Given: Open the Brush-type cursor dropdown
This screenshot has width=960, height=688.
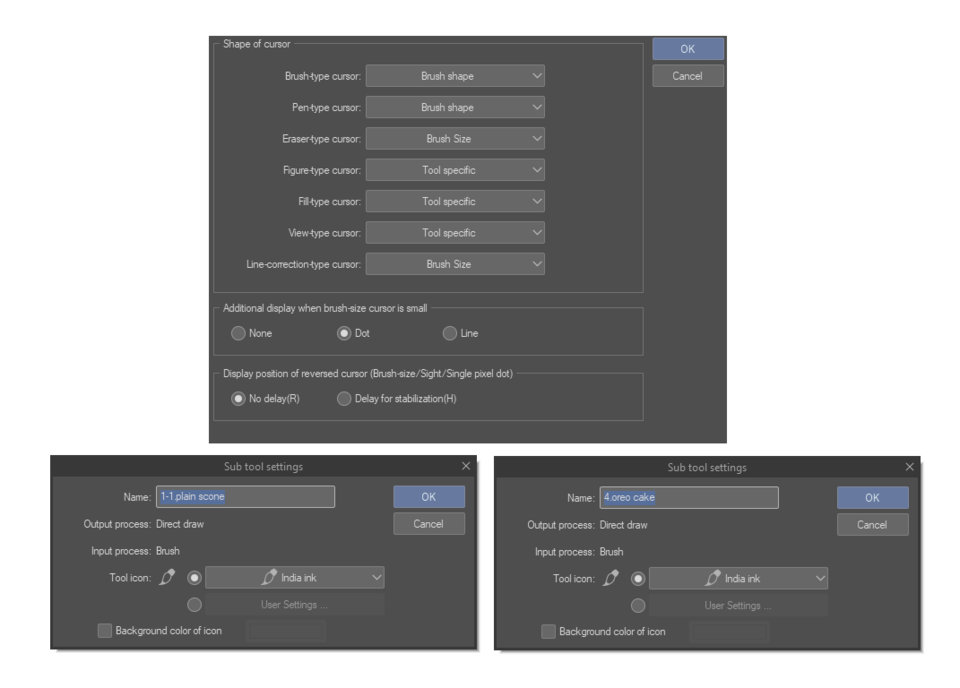Looking at the screenshot, I should (455, 76).
